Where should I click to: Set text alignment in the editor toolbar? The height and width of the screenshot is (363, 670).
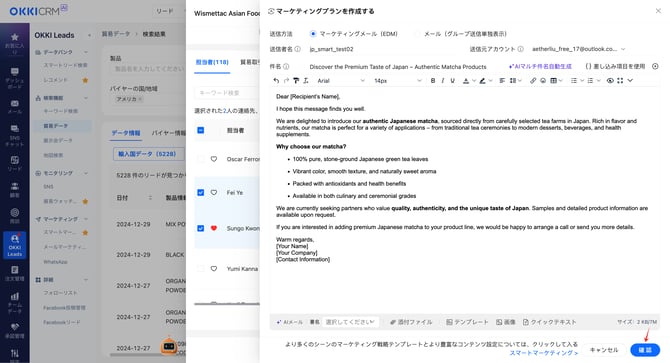click(502, 80)
